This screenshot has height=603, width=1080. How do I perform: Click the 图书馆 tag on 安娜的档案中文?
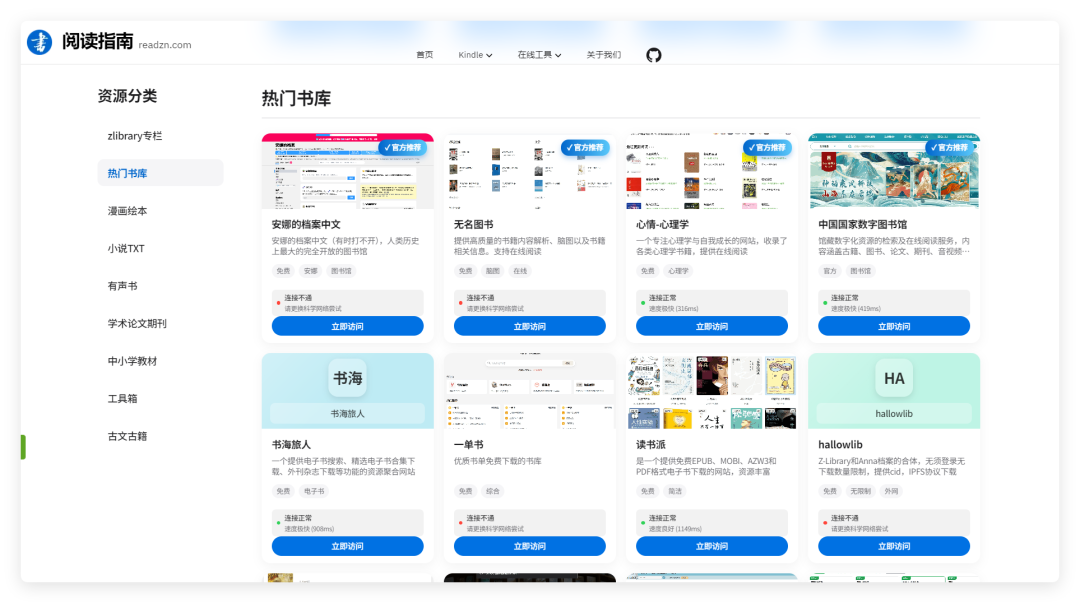coord(341,271)
